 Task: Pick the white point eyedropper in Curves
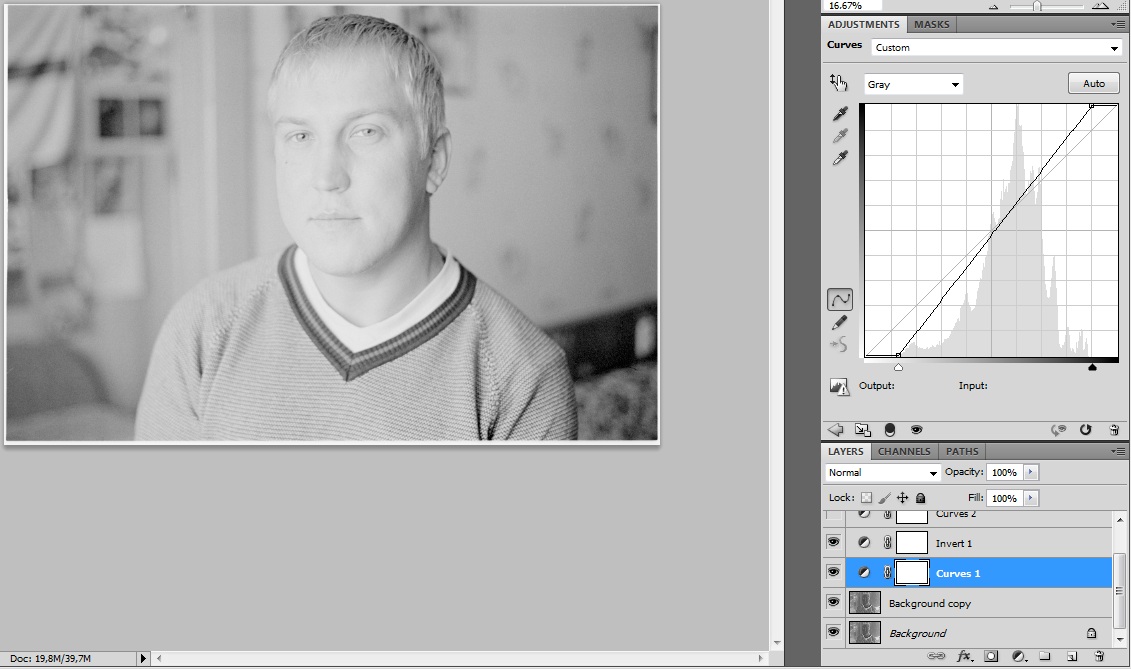(840, 158)
